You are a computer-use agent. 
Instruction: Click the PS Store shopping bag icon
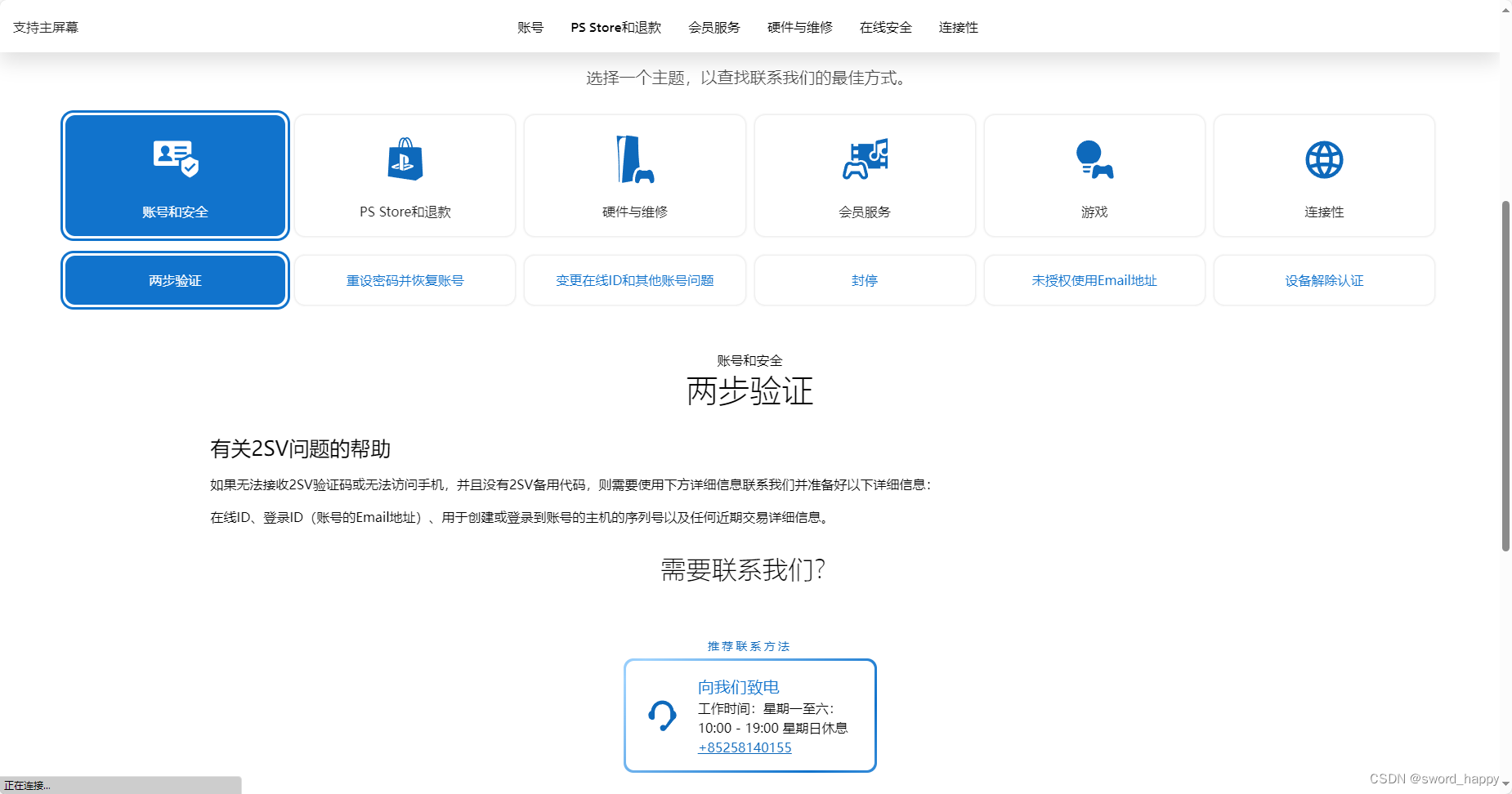click(405, 158)
